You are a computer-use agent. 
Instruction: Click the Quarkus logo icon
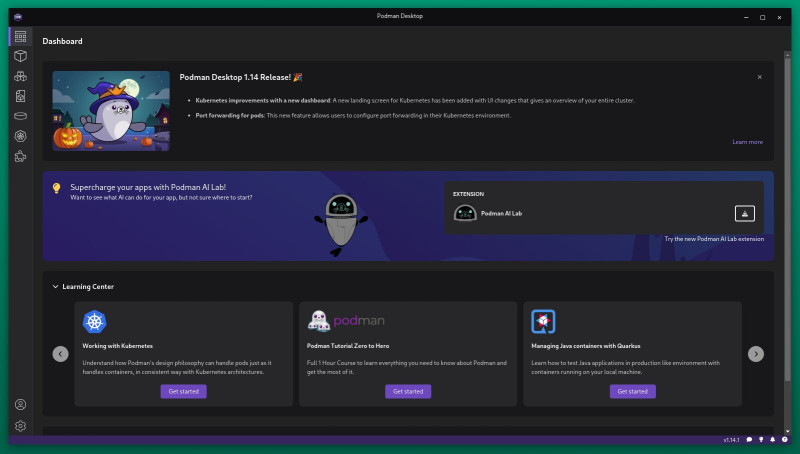tap(543, 321)
